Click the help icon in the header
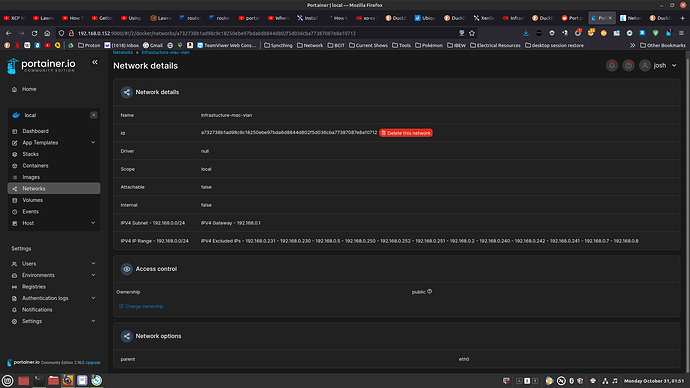The image size is (690, 388). [x=628, y=66]
